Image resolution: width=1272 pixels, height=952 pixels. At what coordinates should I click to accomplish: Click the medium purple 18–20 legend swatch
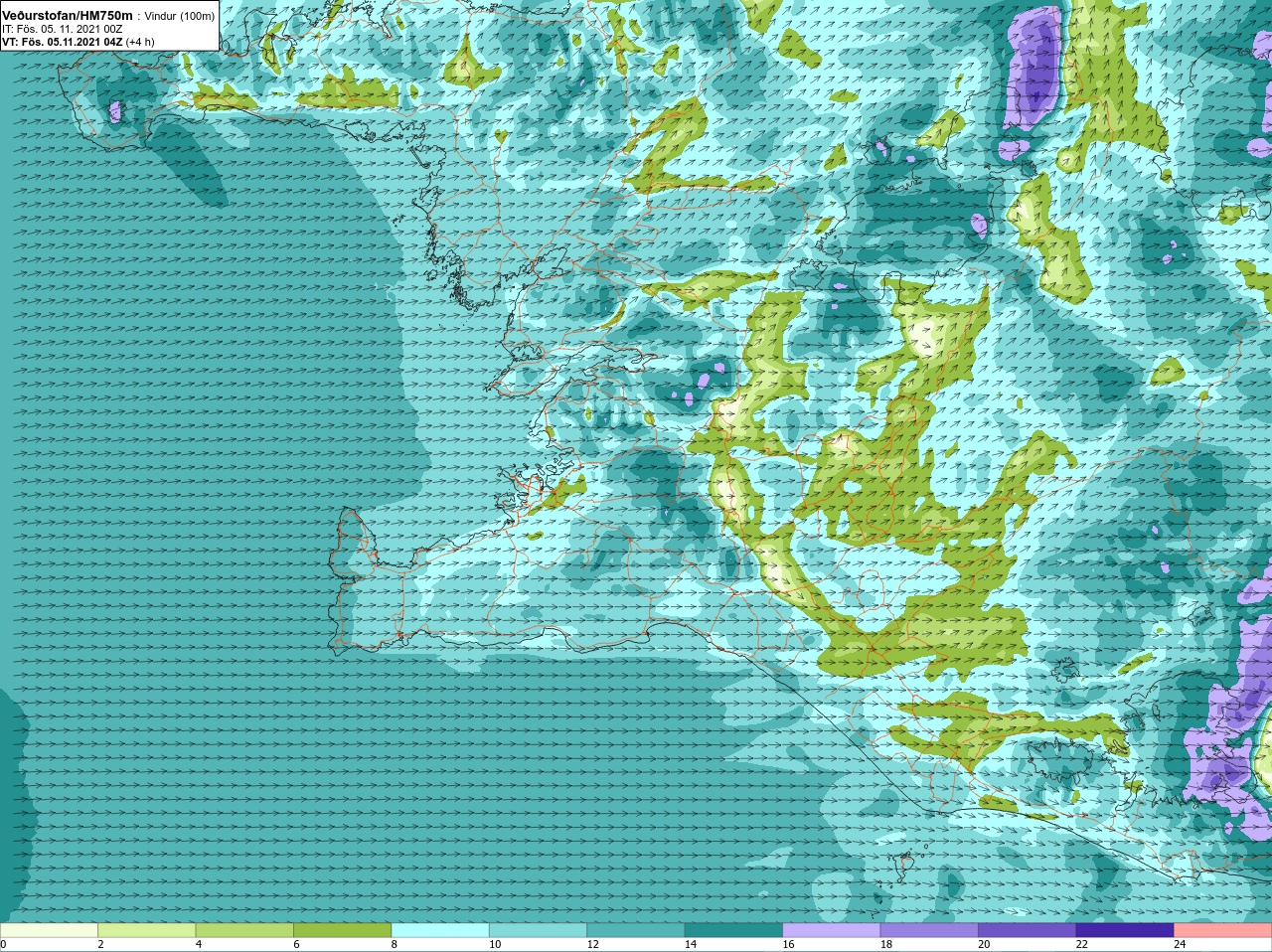point(929,930)
